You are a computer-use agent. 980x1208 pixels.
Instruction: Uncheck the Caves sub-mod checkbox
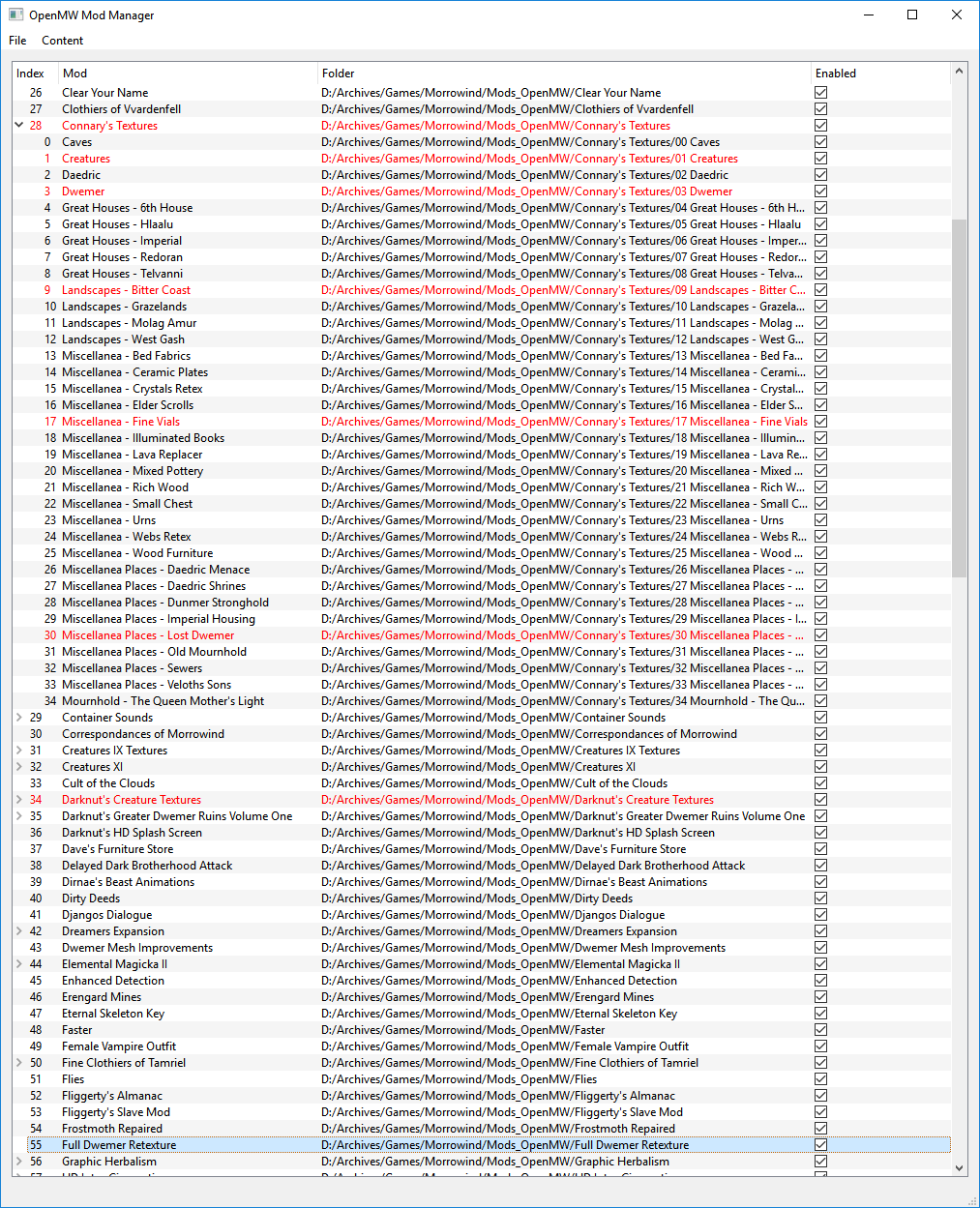[820, 142]
